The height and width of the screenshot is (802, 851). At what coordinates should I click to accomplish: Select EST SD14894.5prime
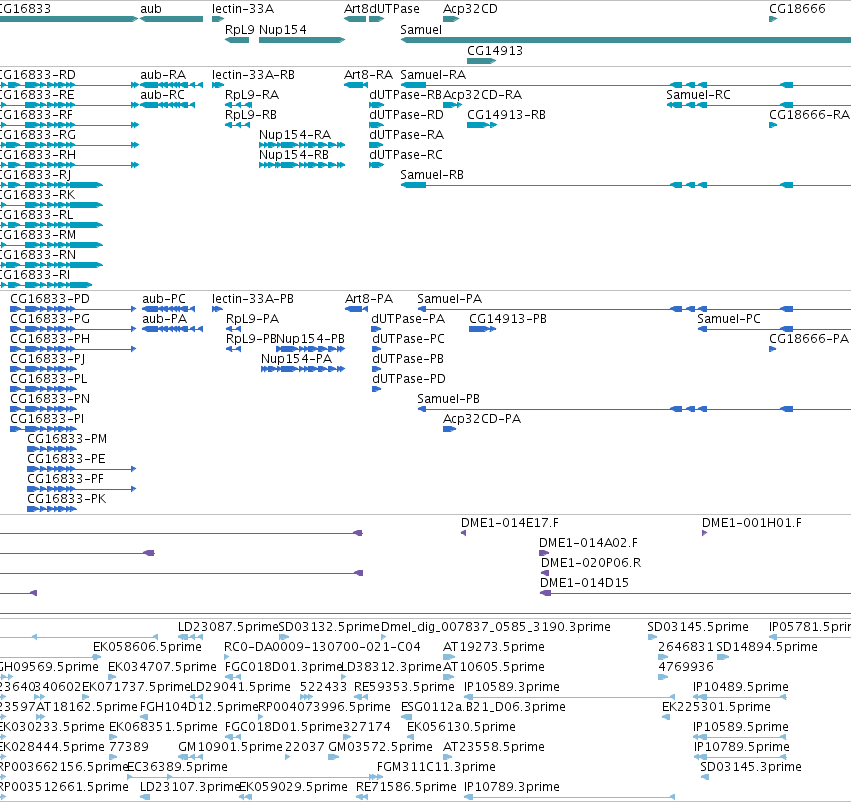click(x=767, y=647)
